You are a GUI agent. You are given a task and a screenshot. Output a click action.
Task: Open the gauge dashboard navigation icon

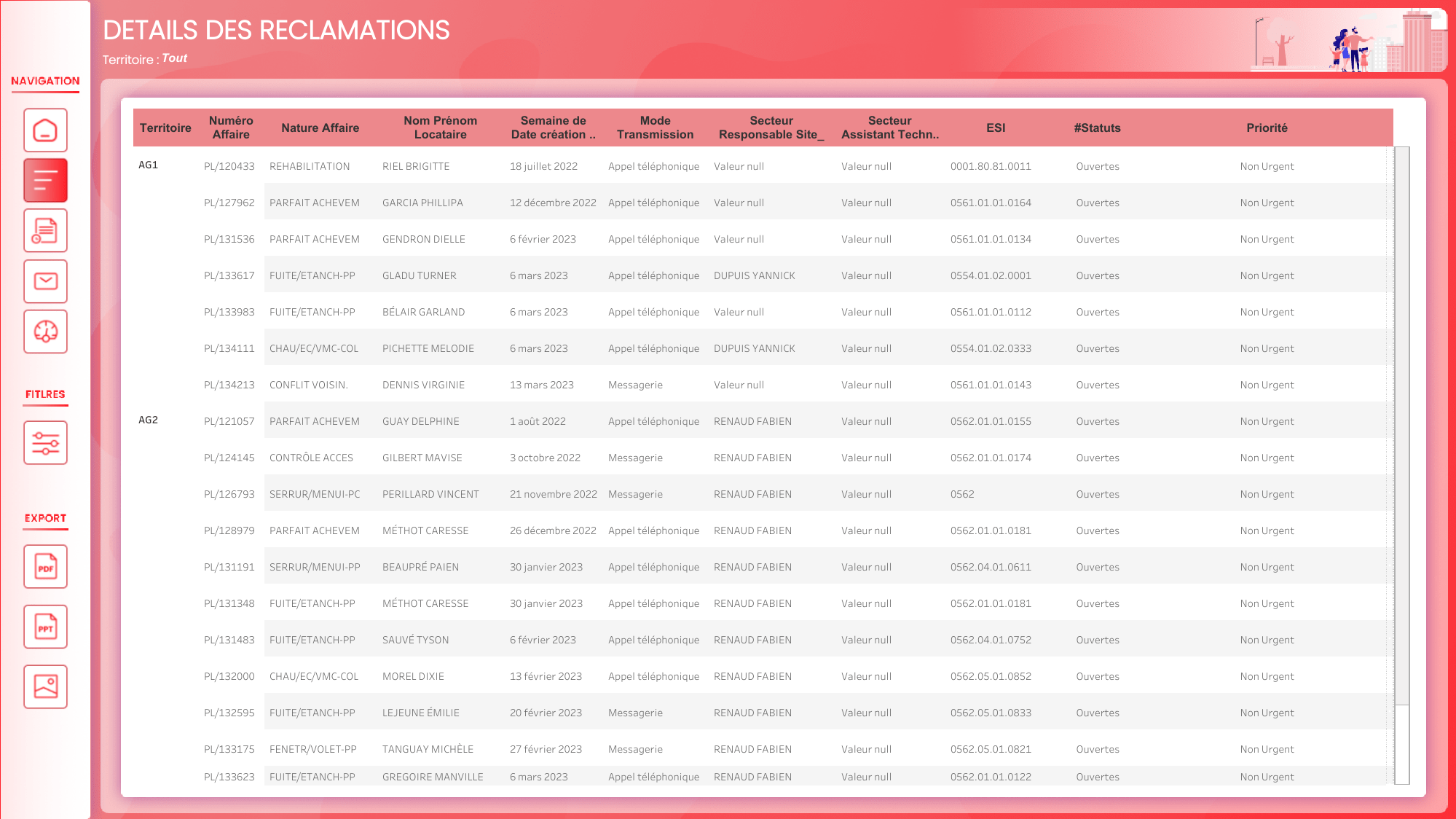pos(45,332)
